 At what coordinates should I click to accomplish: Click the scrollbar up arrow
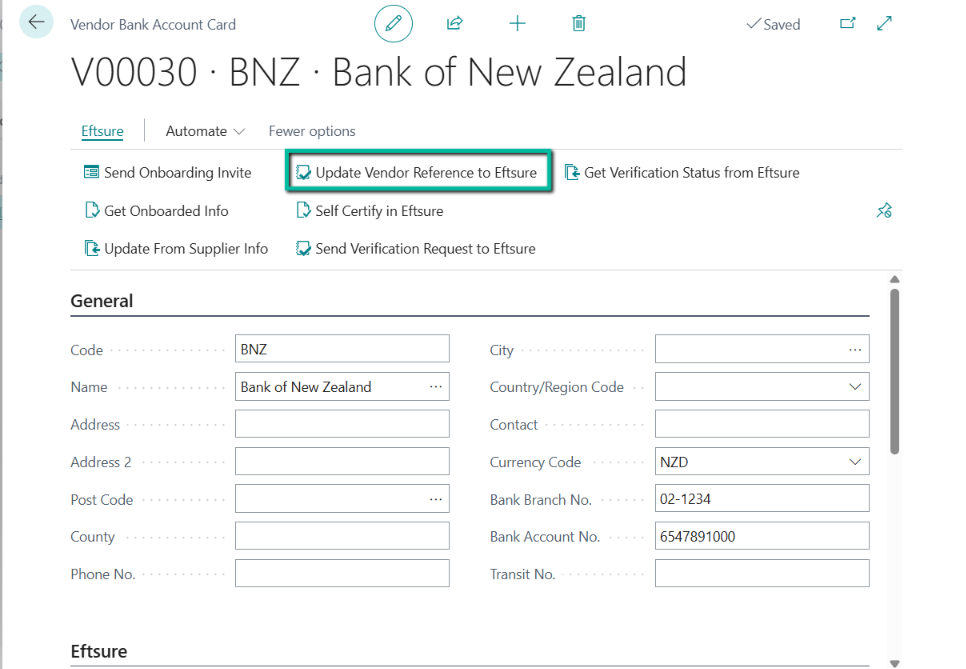coord(895,280)
